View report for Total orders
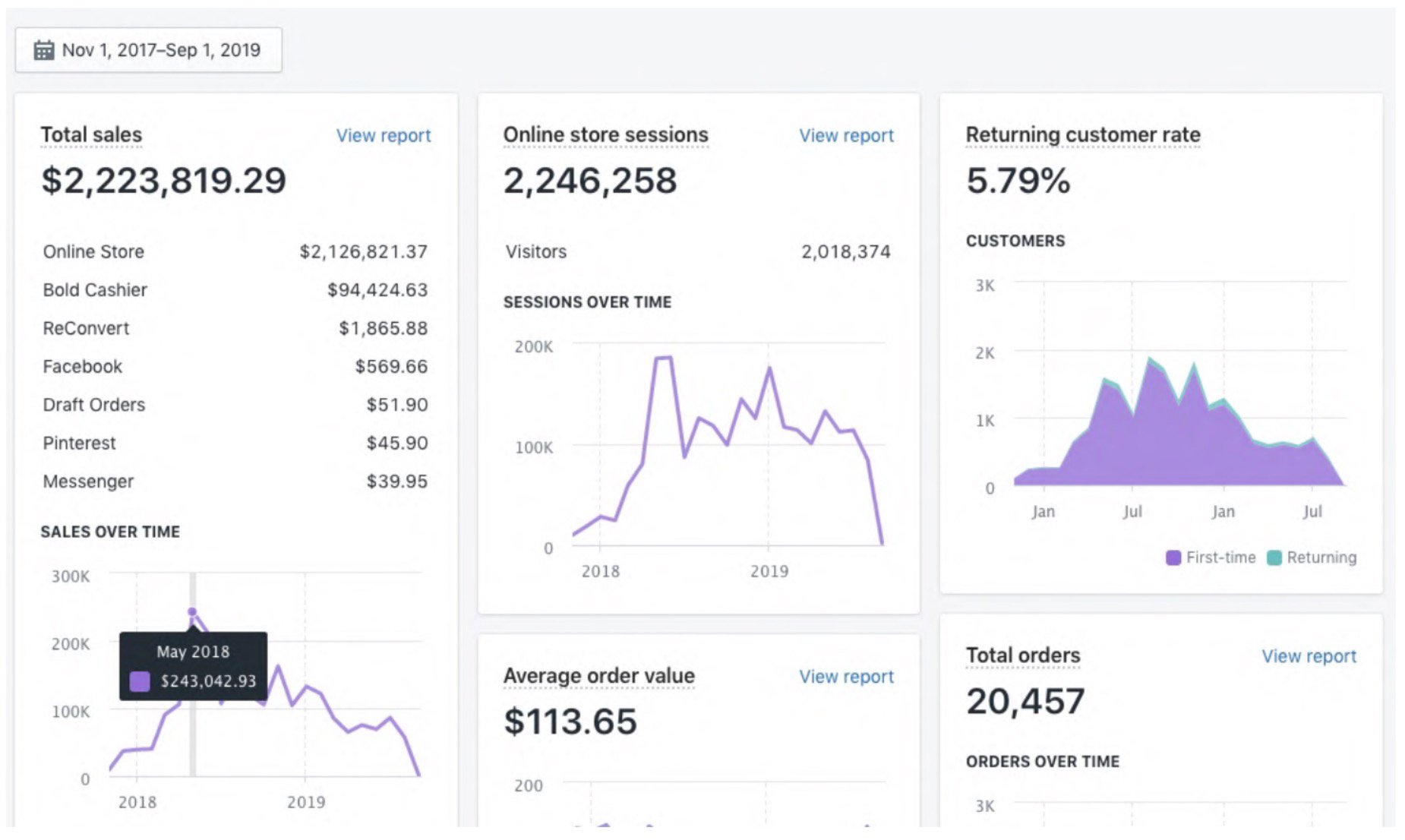The height and width of the screenshot is (840, 1405). click(1308, 656)
